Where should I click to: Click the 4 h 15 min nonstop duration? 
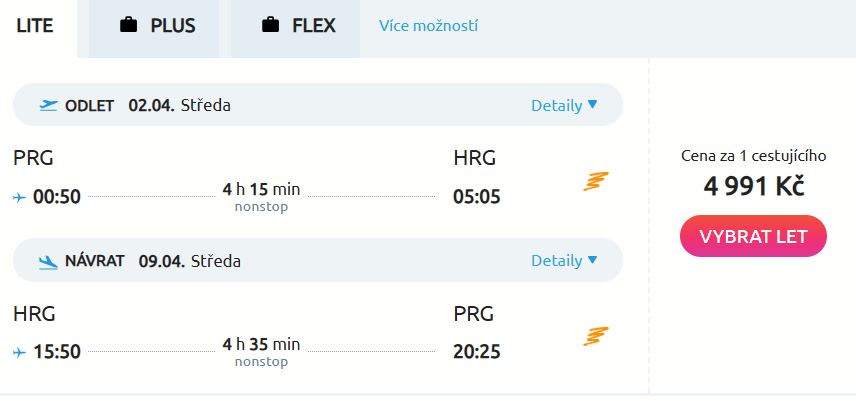pos(261,197)
